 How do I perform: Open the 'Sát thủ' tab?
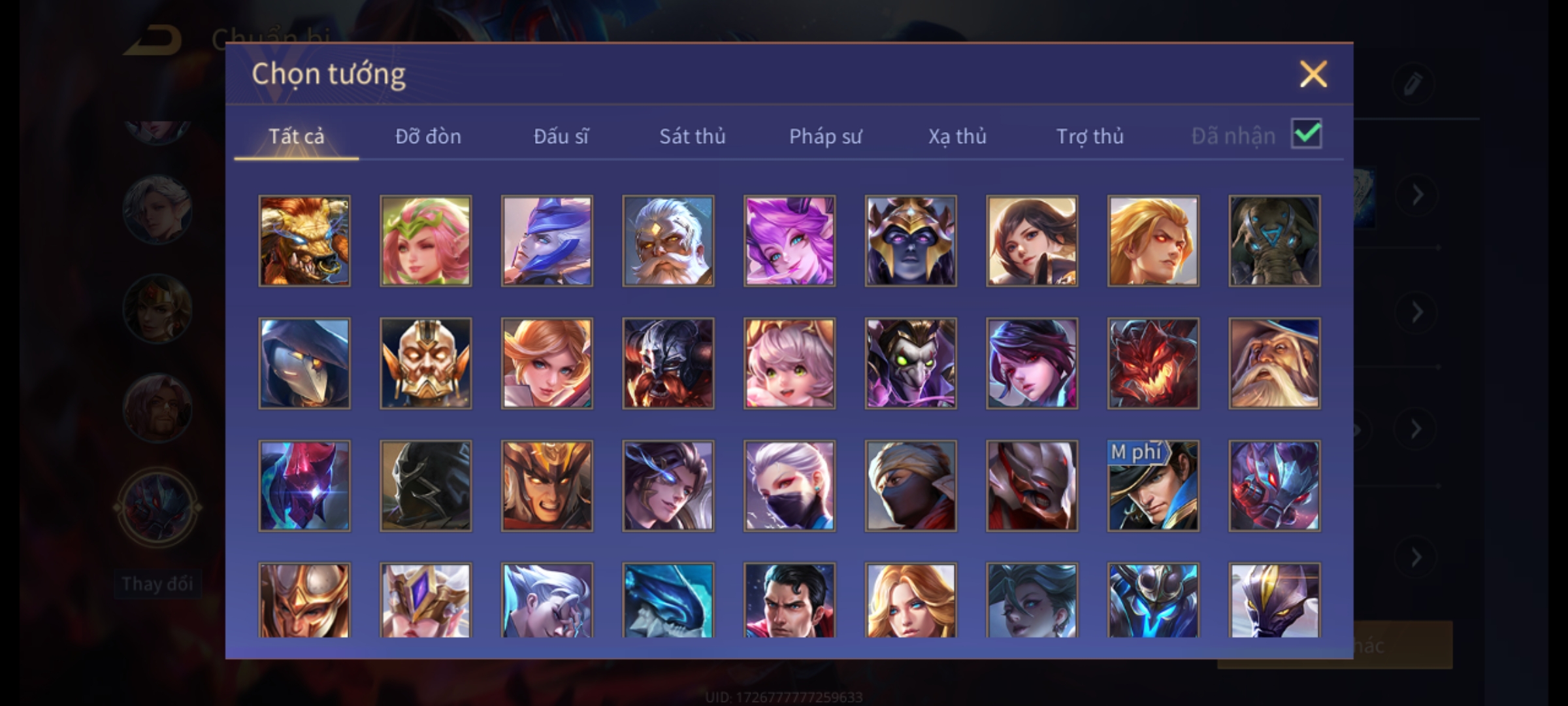[692, 136]
